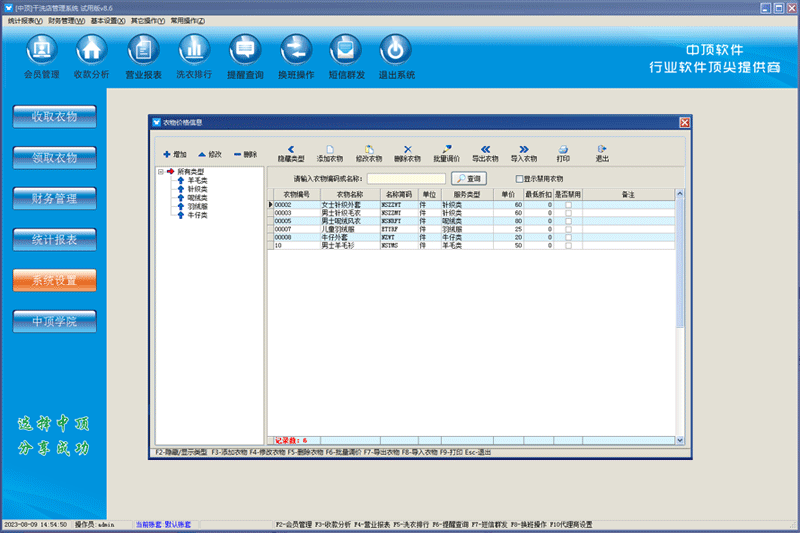The image size is (800, 533).
Task: Select 羽绒服 type in tree
Action: (x=197, y=207)
